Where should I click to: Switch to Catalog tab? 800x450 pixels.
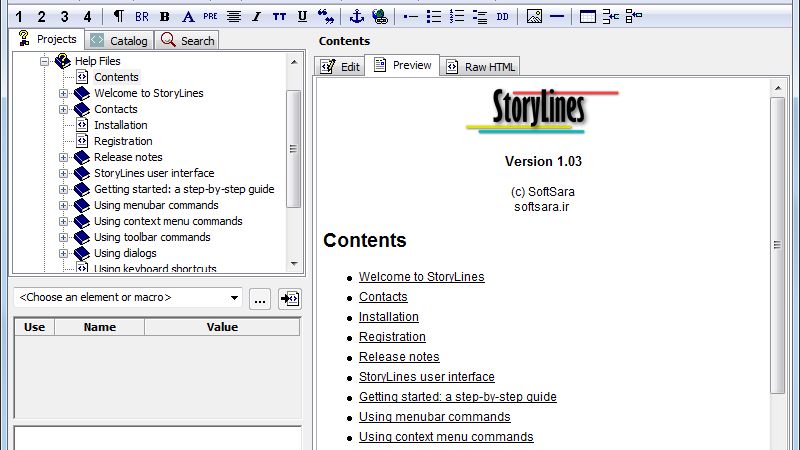tap(119, 41)
